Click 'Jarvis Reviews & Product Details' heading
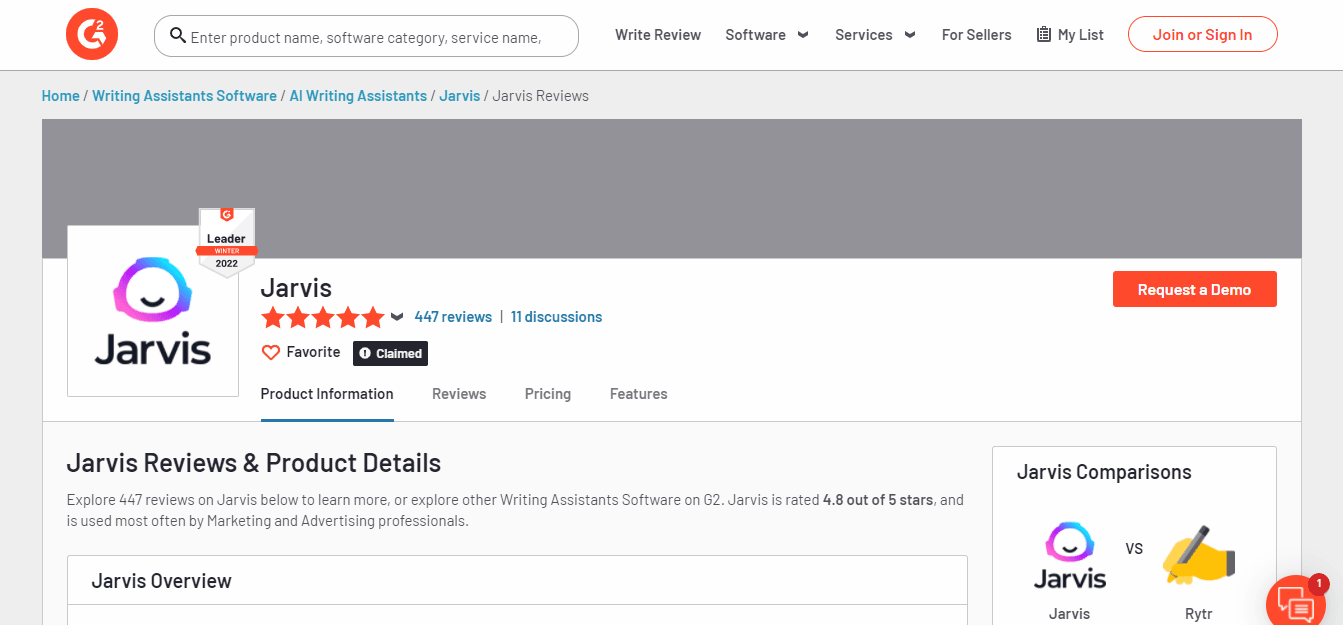The image size is (1343, 625). (254, 463)
